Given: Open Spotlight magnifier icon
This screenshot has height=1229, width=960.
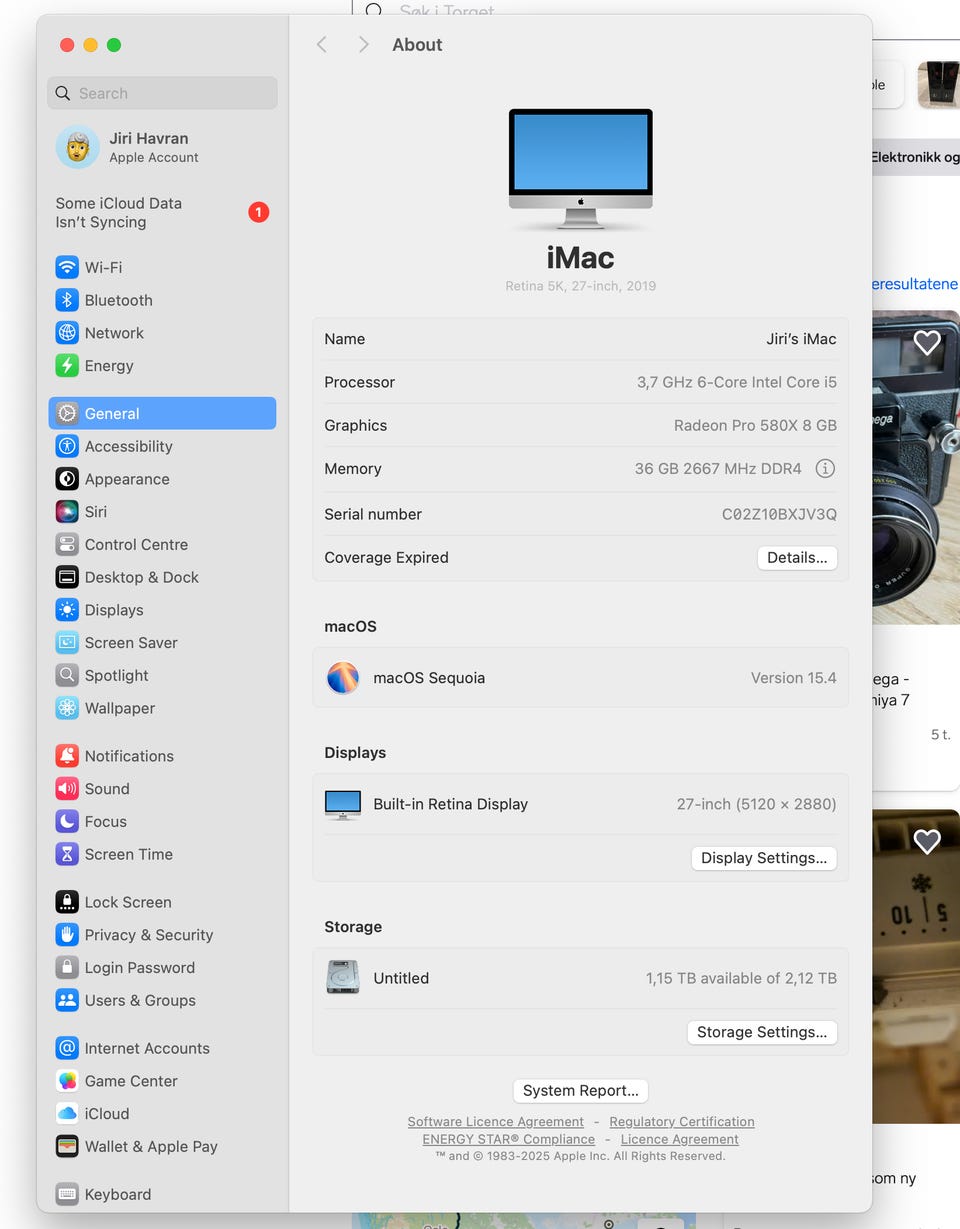Looking at the screenshot, I should 67,675.
